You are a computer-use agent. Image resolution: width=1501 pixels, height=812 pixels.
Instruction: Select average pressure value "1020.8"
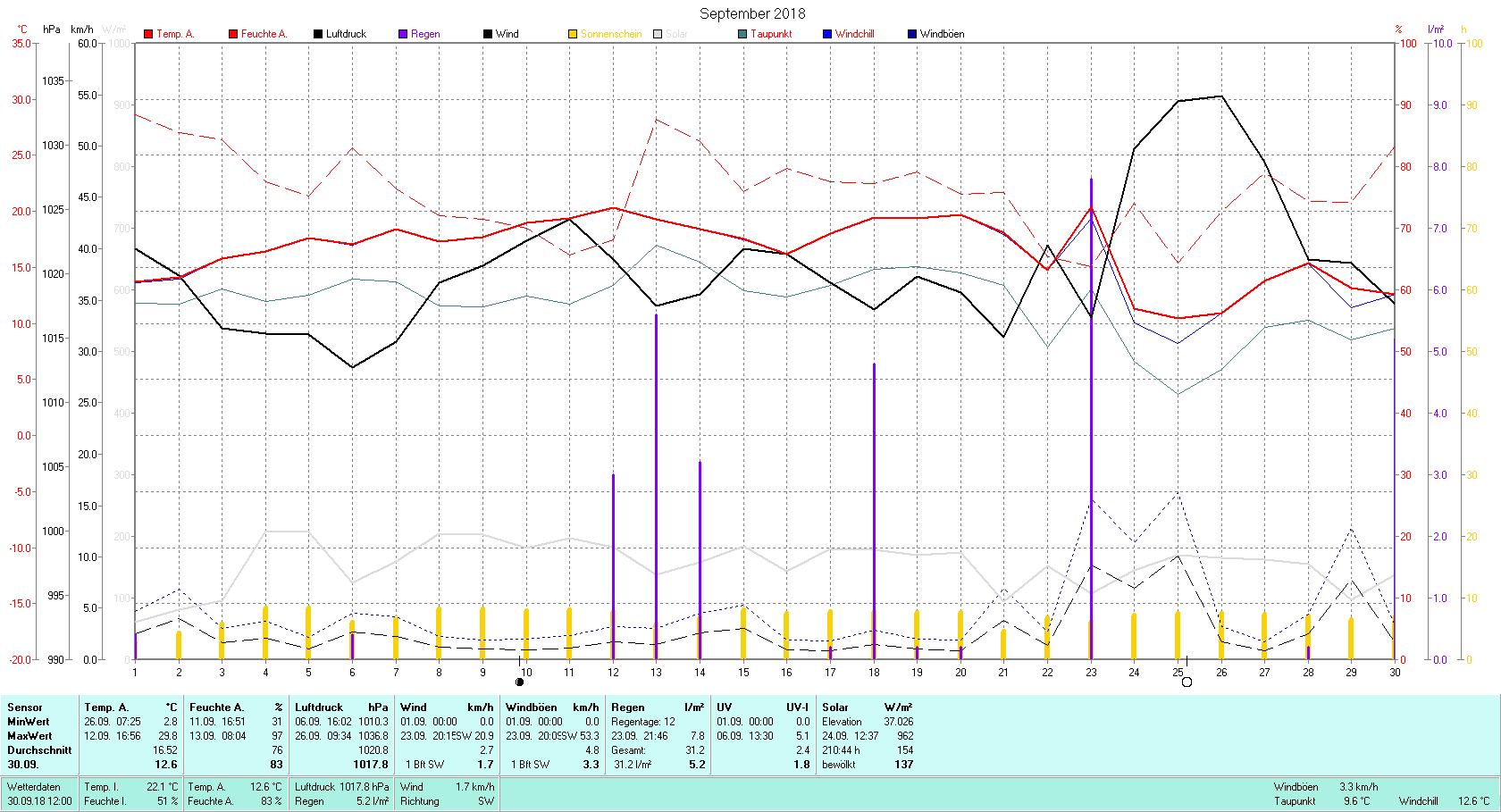(x=373, y=750)
